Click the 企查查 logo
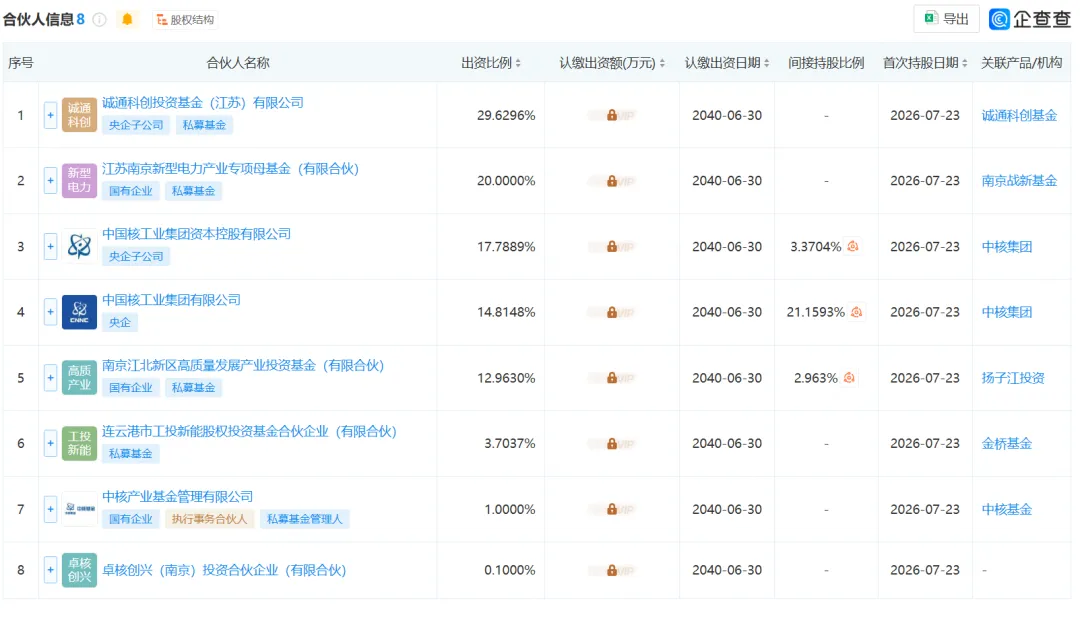The width and height of the screenshot is (1080, 617). point(1030,19)
